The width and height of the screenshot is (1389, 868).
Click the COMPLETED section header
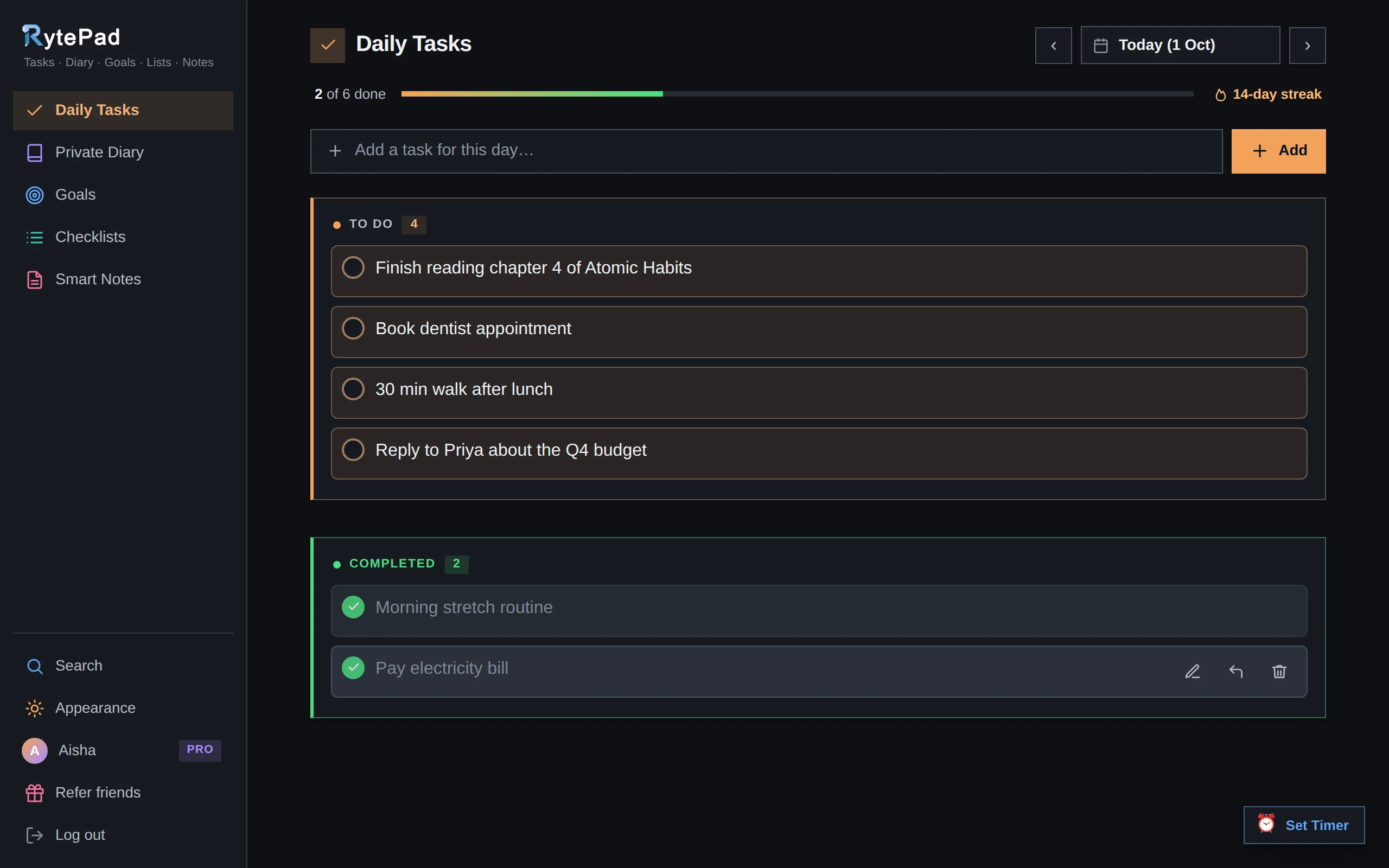(x=392, y=564)
